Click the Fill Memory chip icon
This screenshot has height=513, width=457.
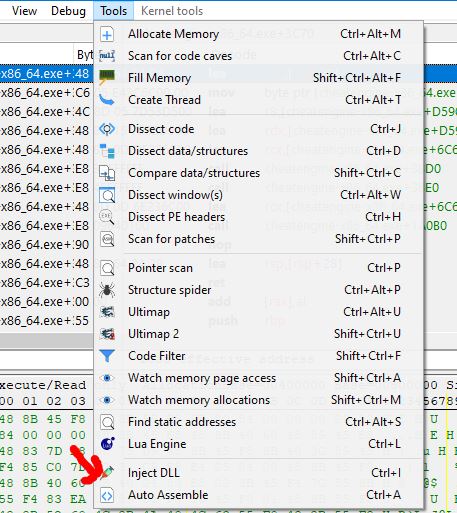pyautogui.click(x=107, y=78)
